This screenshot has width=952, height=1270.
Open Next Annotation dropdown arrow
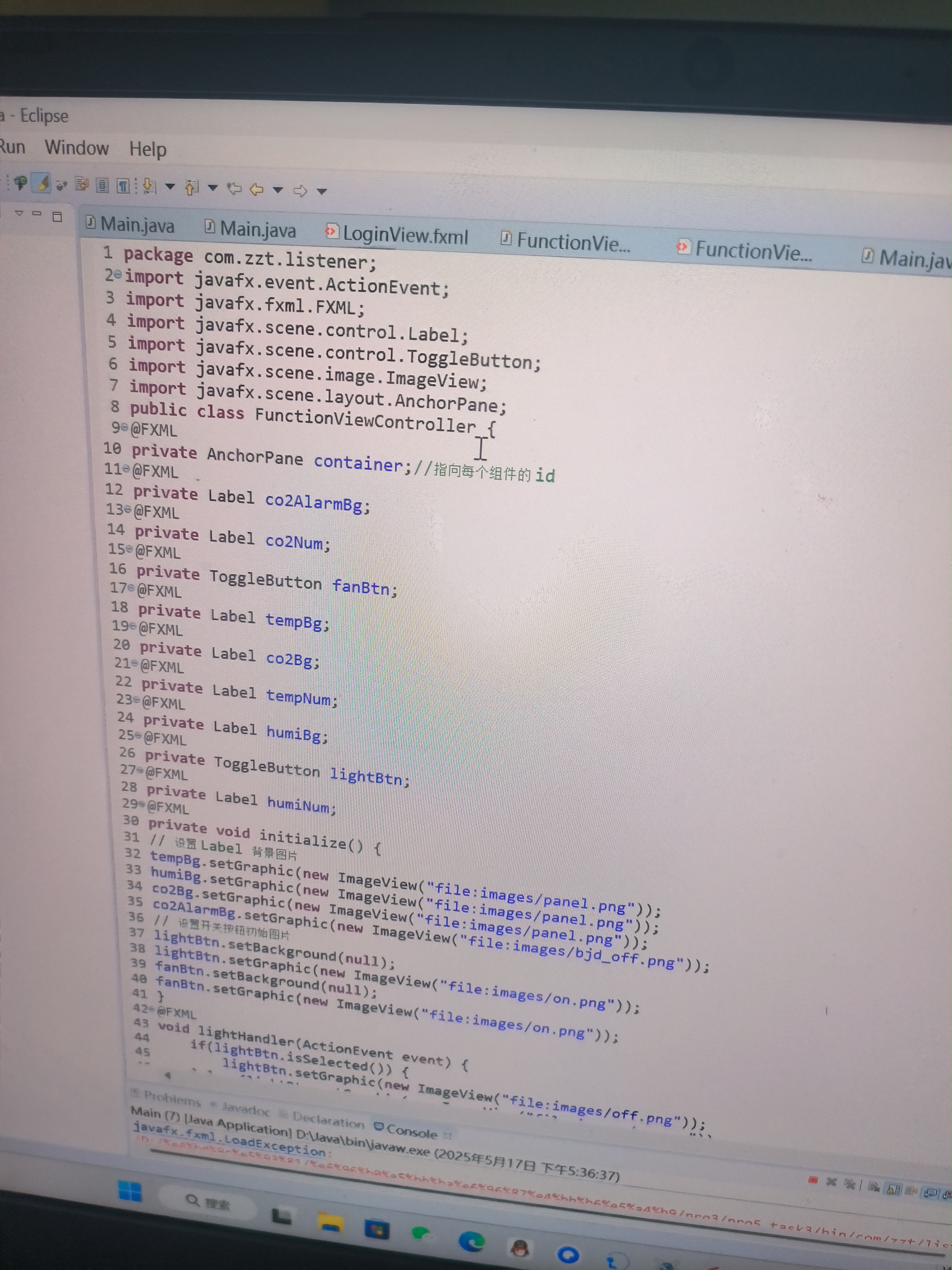(170, 186)
